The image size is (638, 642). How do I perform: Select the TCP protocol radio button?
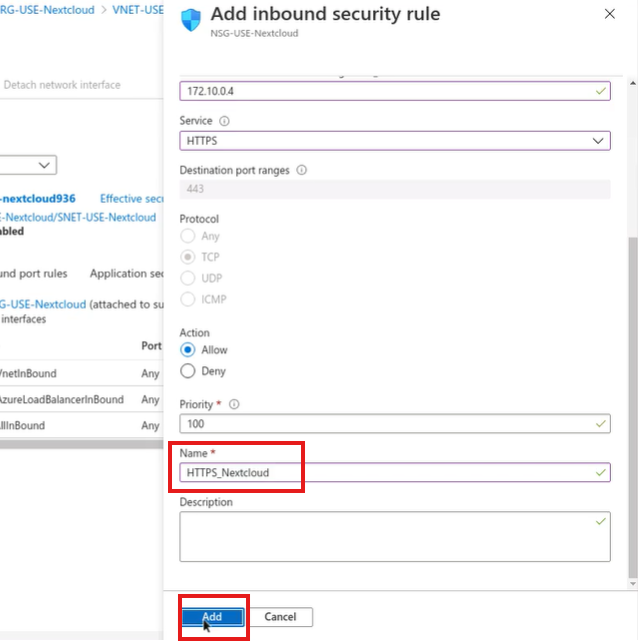pos(188,257)
